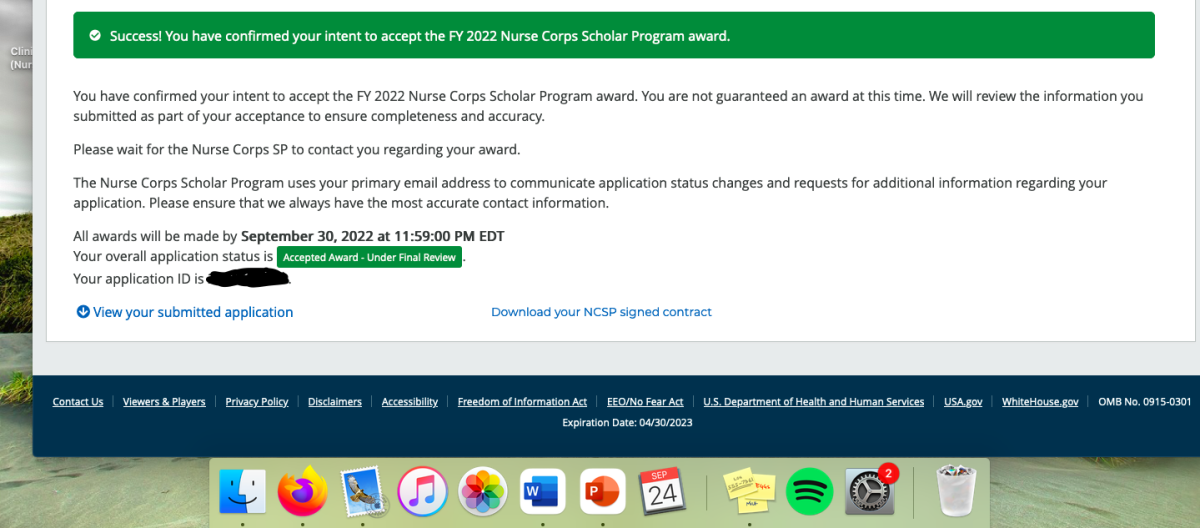The image size is (1200, 528).
Task: Click the Accepted Award status badge
Action: 369,257
